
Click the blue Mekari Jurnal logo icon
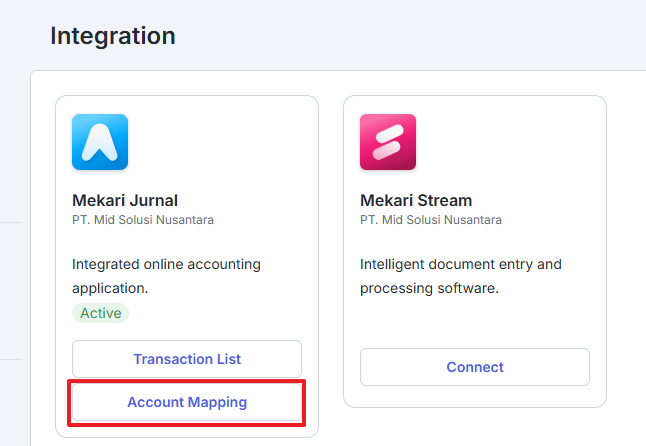[100, 142]
